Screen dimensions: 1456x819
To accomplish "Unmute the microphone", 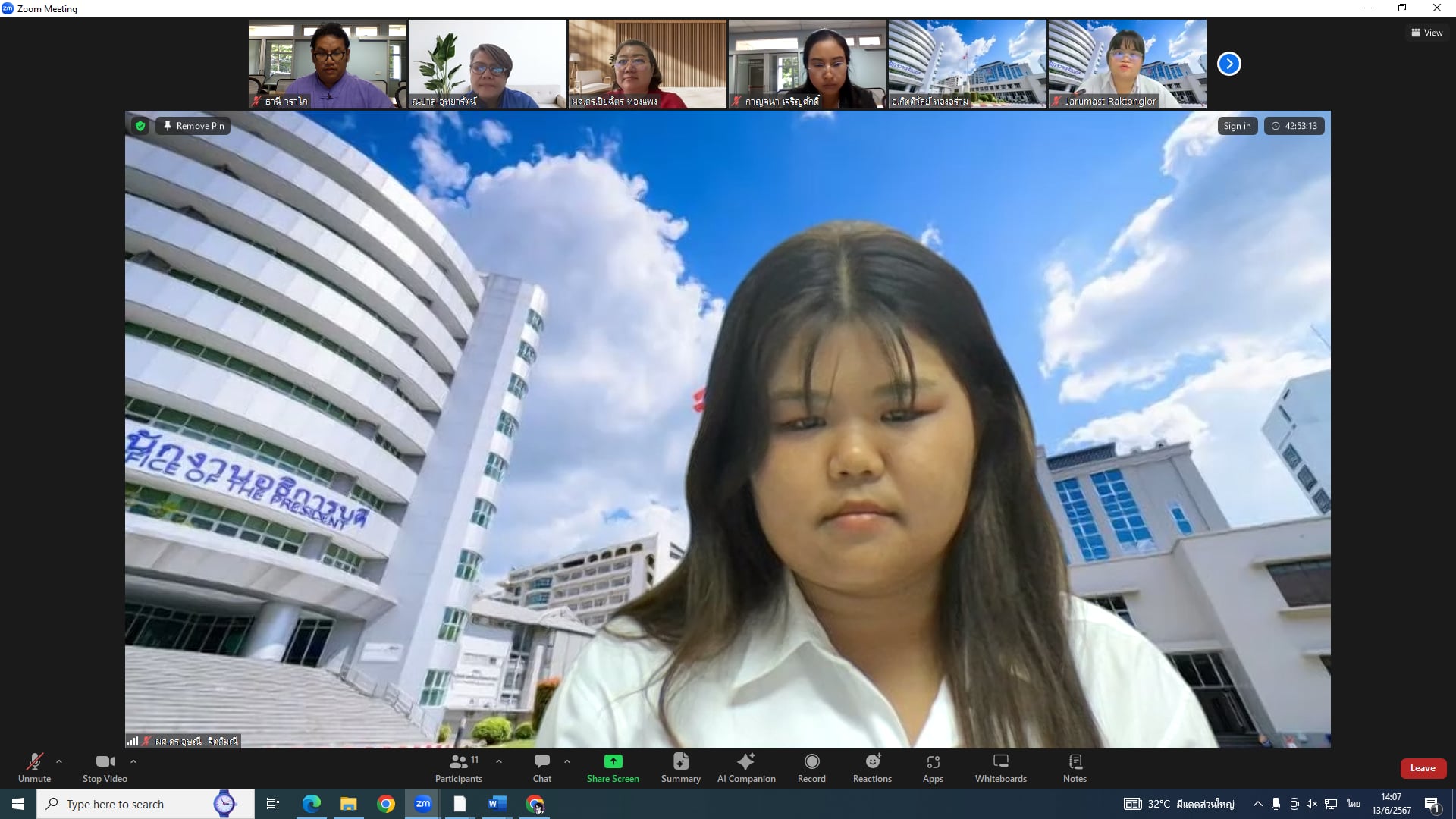I will (x=34, y=767).
